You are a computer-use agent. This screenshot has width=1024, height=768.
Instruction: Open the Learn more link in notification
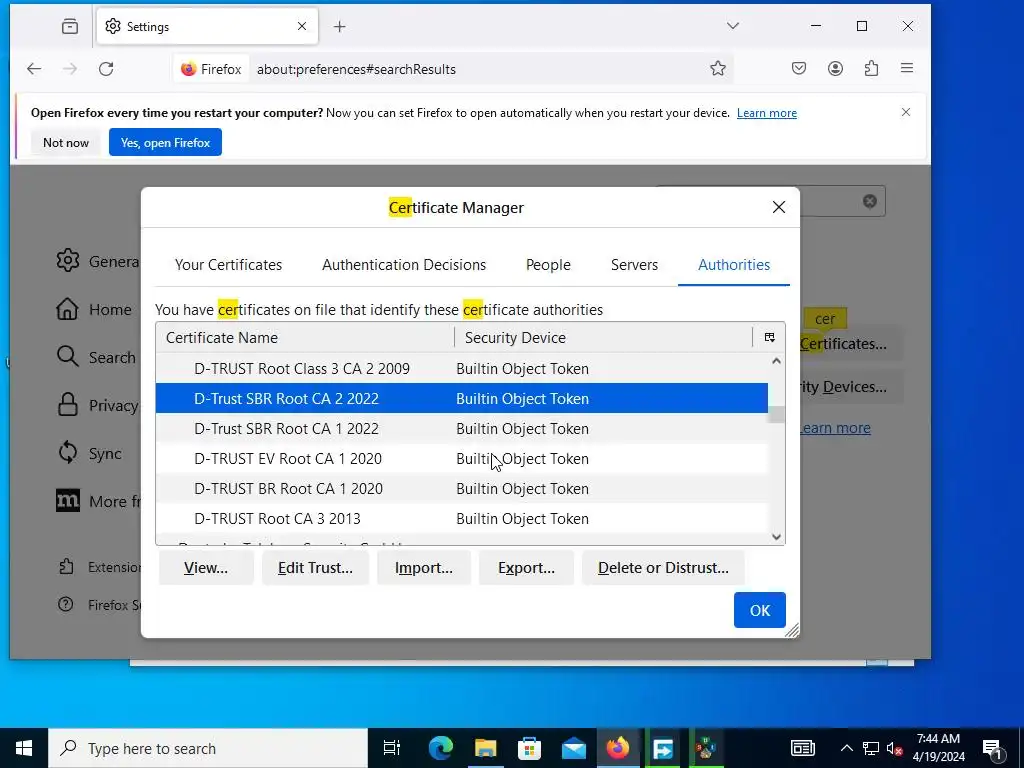tap(767, 113)
